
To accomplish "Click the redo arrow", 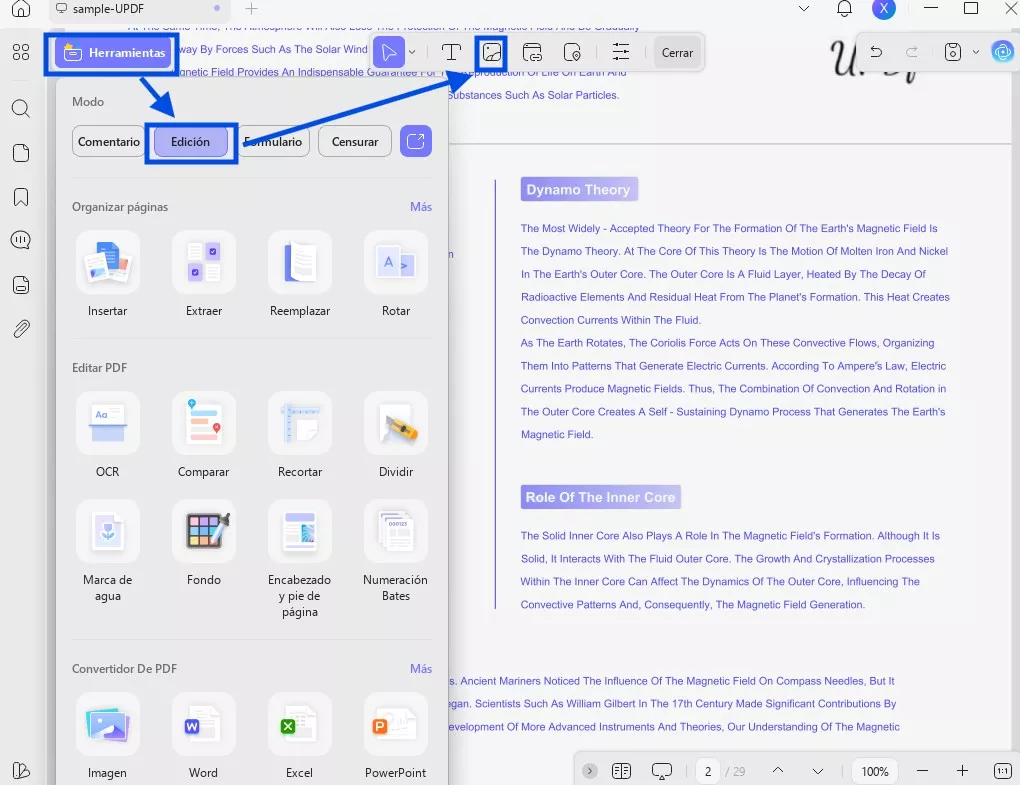I will point(912,52).
